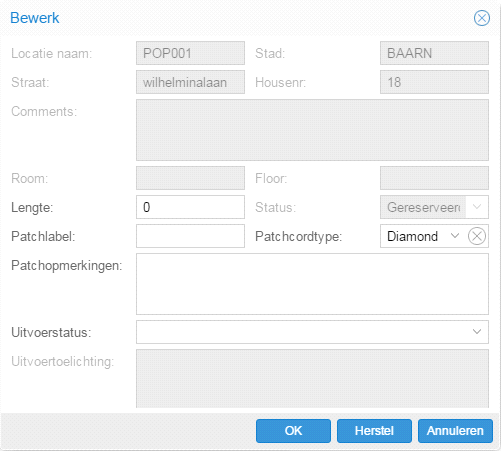Open the Status dropdown arrow
The image size is (501, 451).
pyautogui.click(x=477, y=207)
